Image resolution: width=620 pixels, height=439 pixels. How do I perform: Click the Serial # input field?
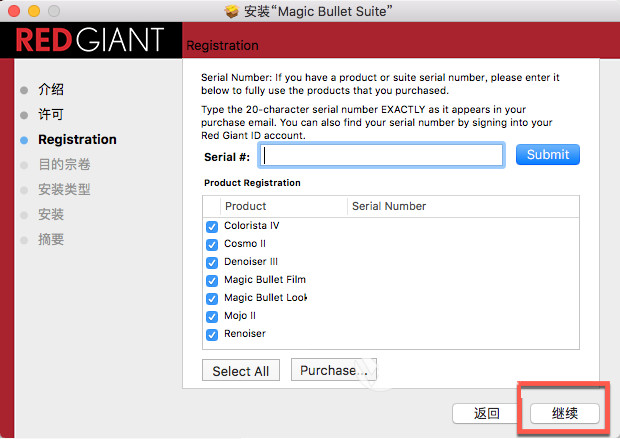381,155
